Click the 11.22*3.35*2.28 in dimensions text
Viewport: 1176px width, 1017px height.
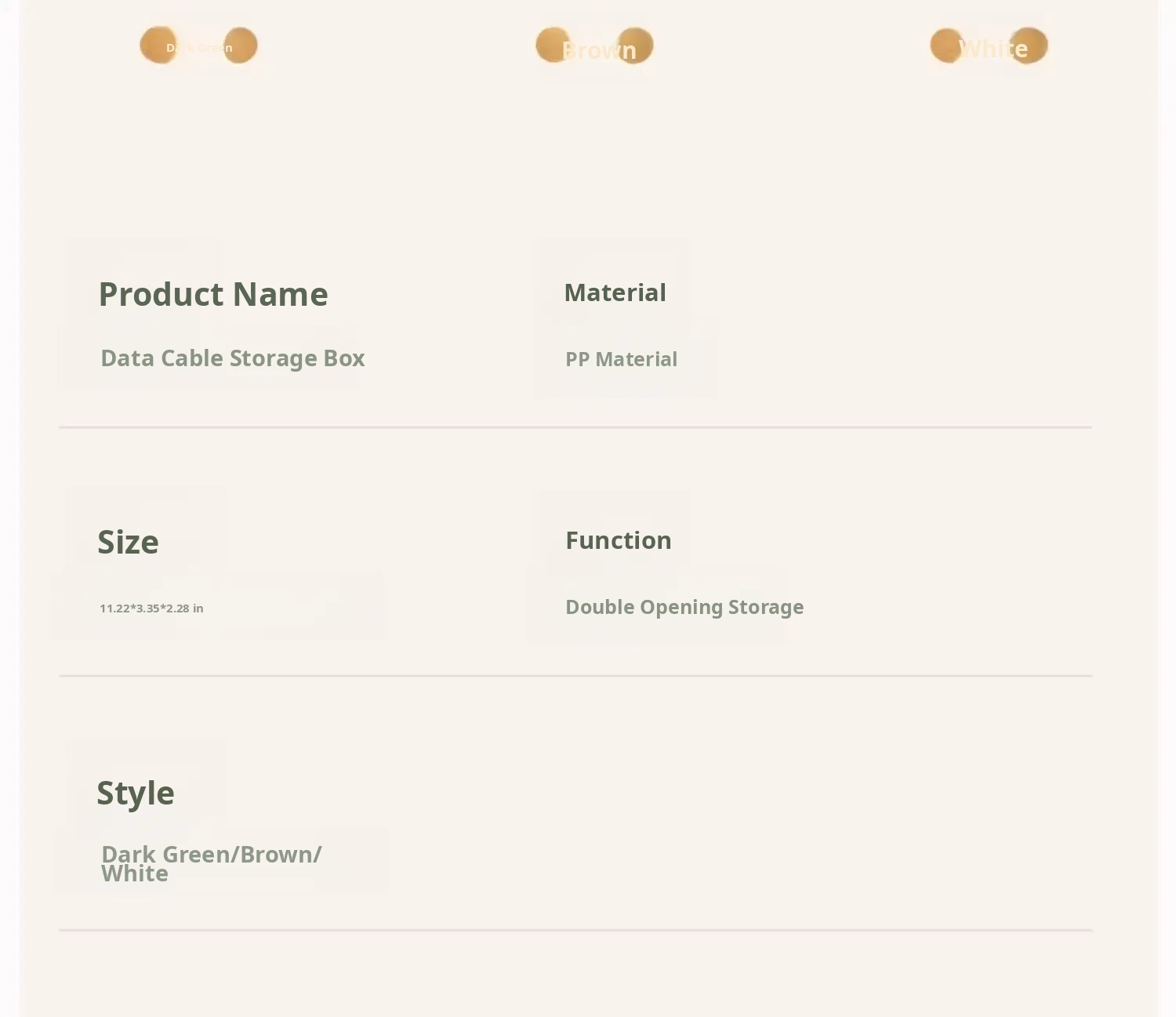[x=151, y=608]
